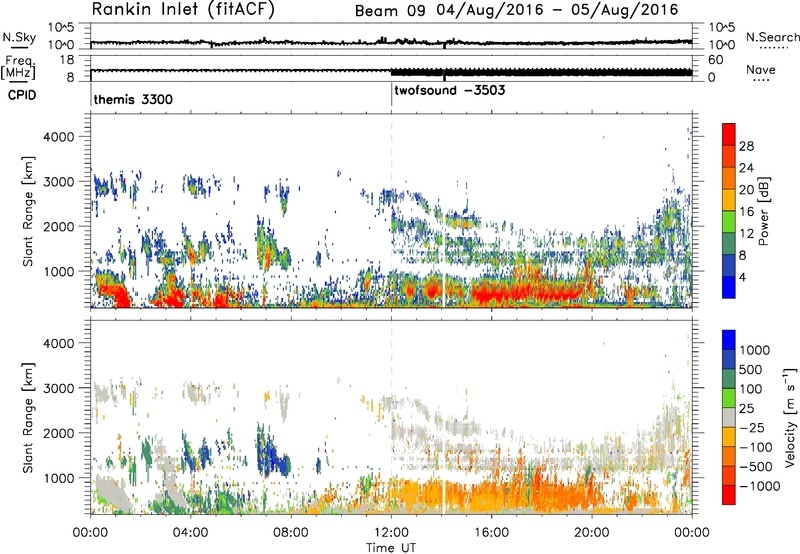Click the 'N.Sky' legend label
Image resolution: width=800 pixels, height=554 pixels.
[x=19, y=37]
